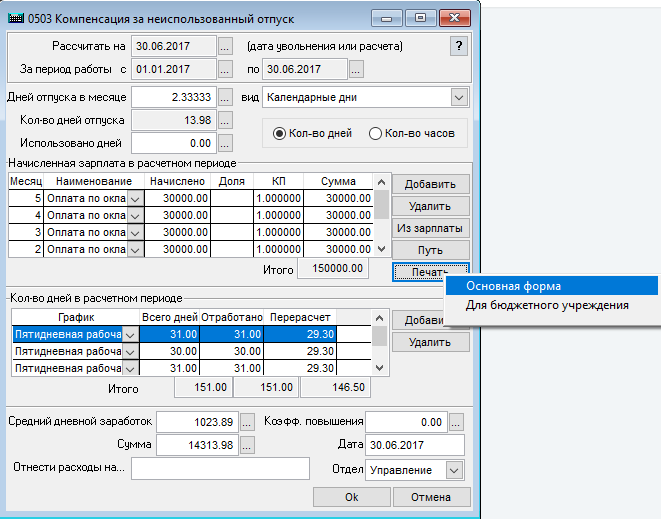Click salary Итого value 150000.00
661x519 pixels.
tap(333, 269)
